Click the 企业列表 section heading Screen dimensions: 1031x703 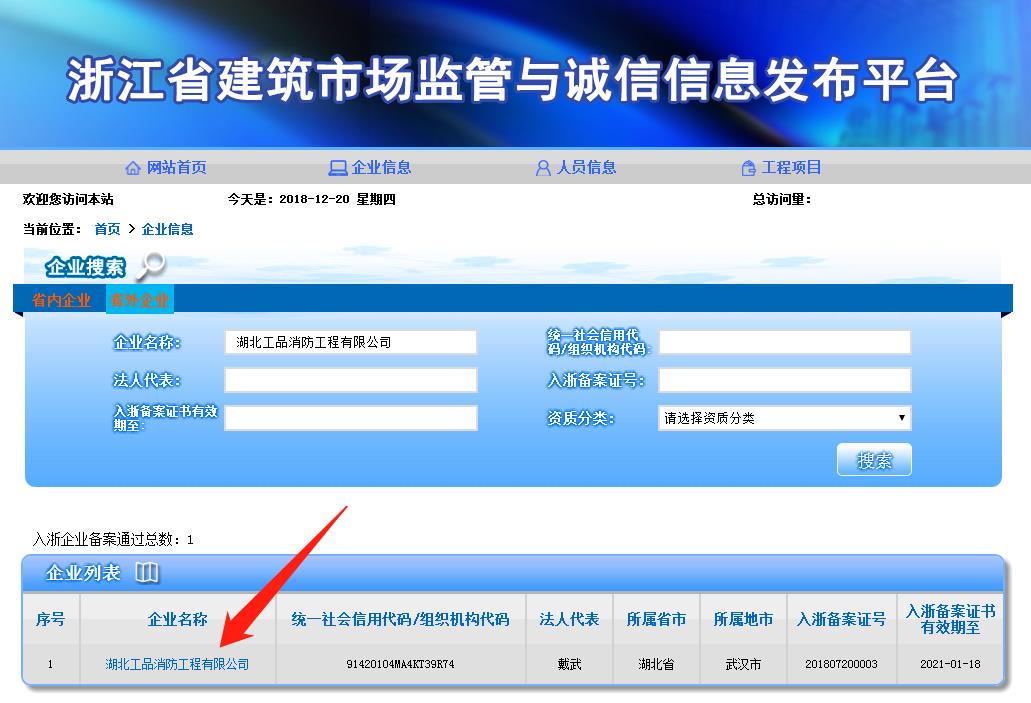[83, 573]
